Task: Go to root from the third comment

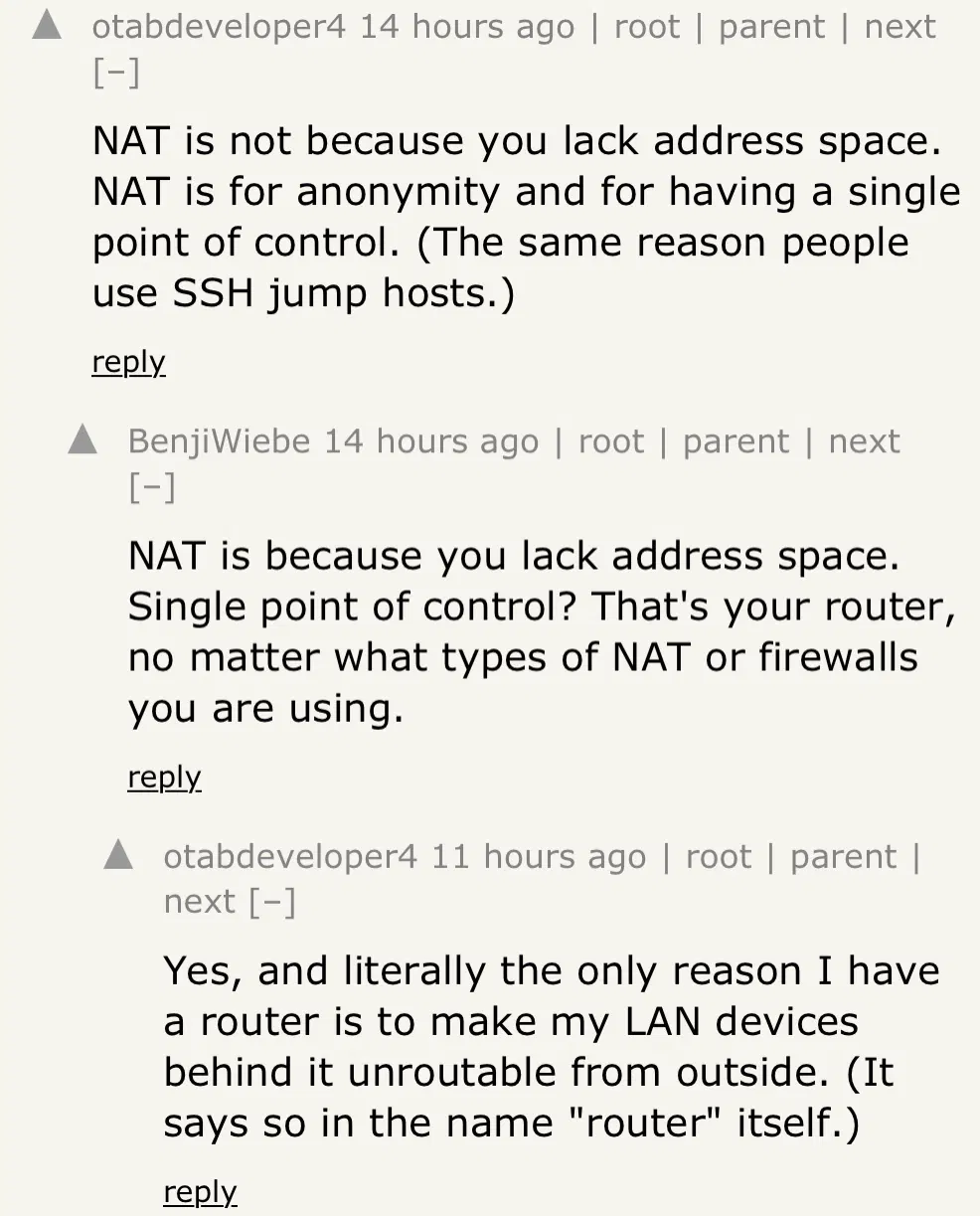Action: point(719,857)
